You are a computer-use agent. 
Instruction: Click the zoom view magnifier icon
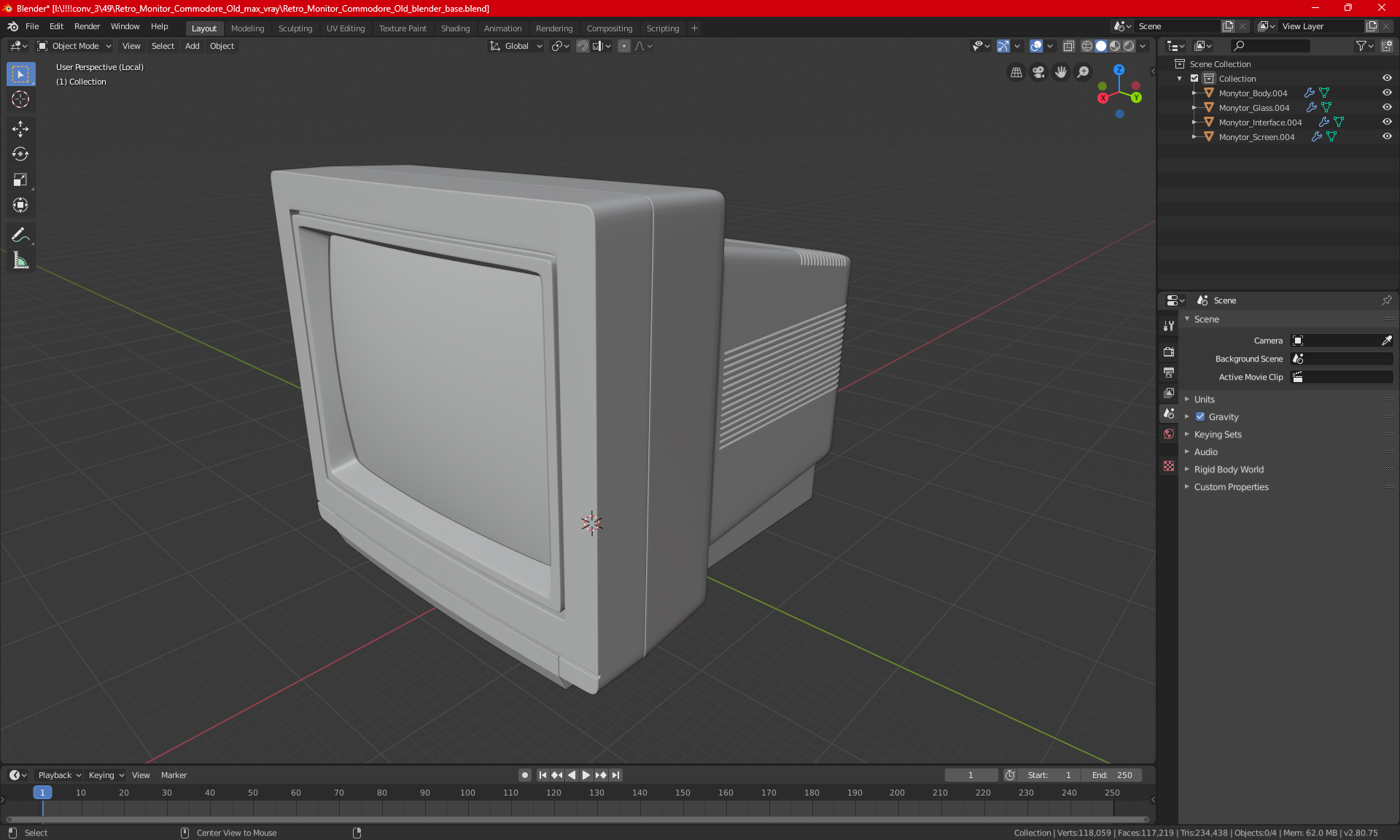click(1084, 72)
